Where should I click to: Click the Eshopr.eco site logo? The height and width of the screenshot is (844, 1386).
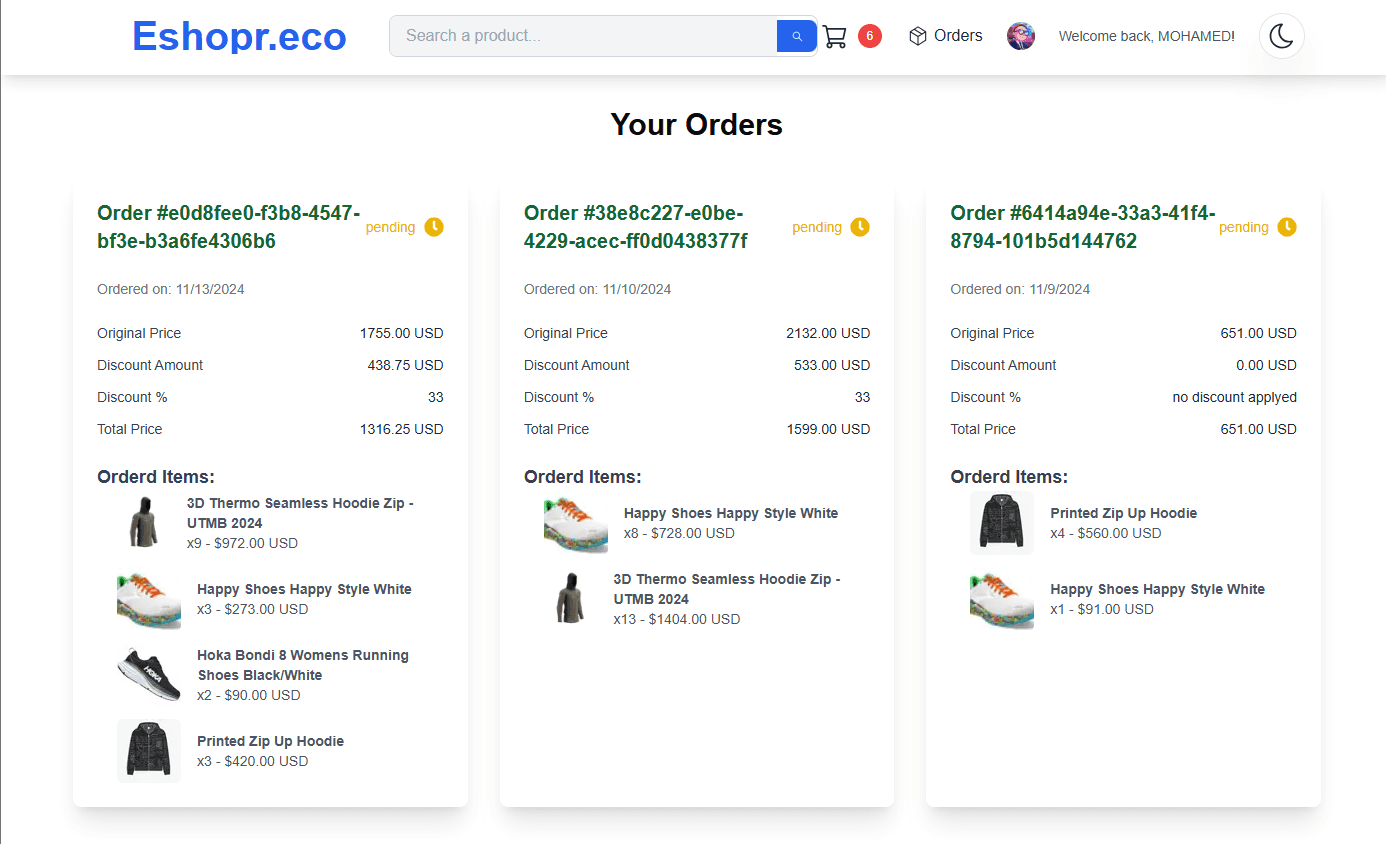point(239,35)
